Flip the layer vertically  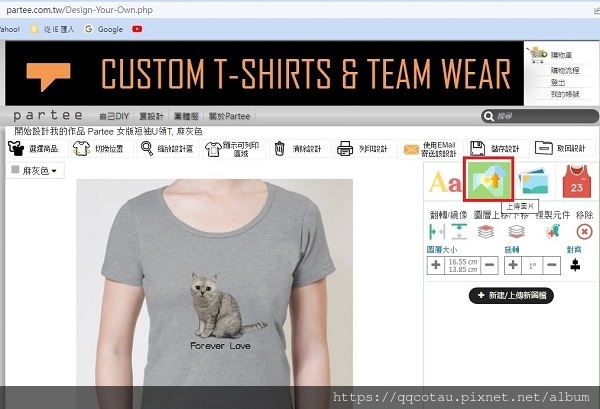(x=459, y=231)
